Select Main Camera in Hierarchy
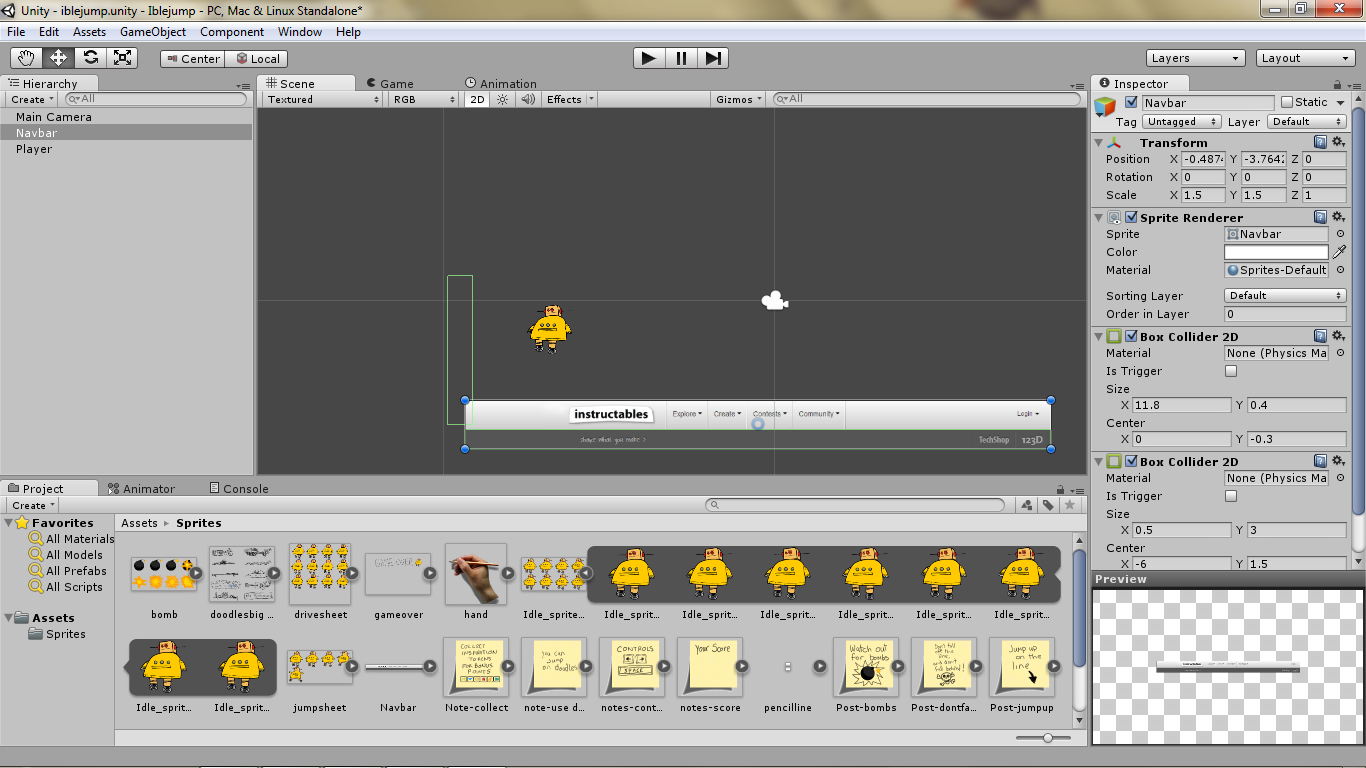The width and height of the screenshot is (1366, 768). click(x=53, y=117)
